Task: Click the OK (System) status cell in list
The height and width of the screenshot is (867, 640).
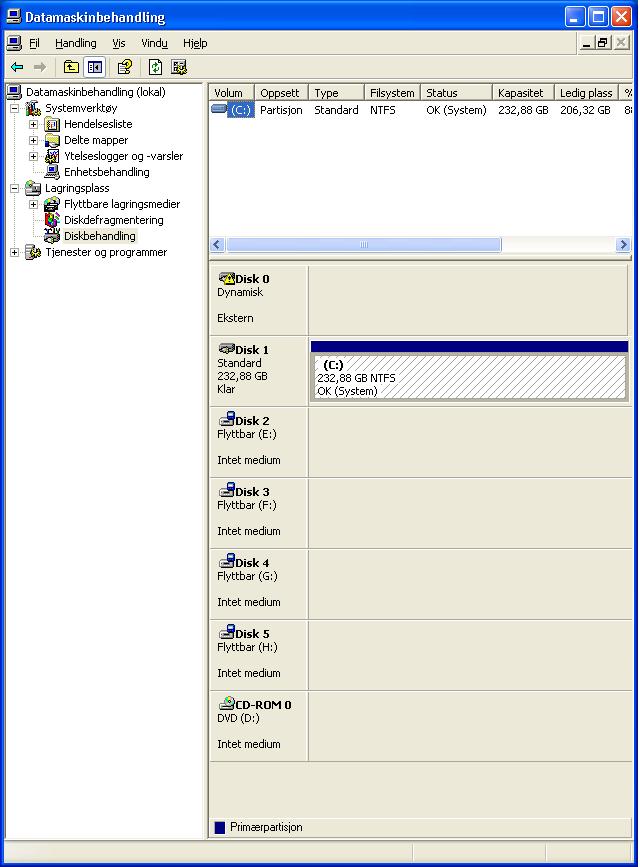Action: 456,110
